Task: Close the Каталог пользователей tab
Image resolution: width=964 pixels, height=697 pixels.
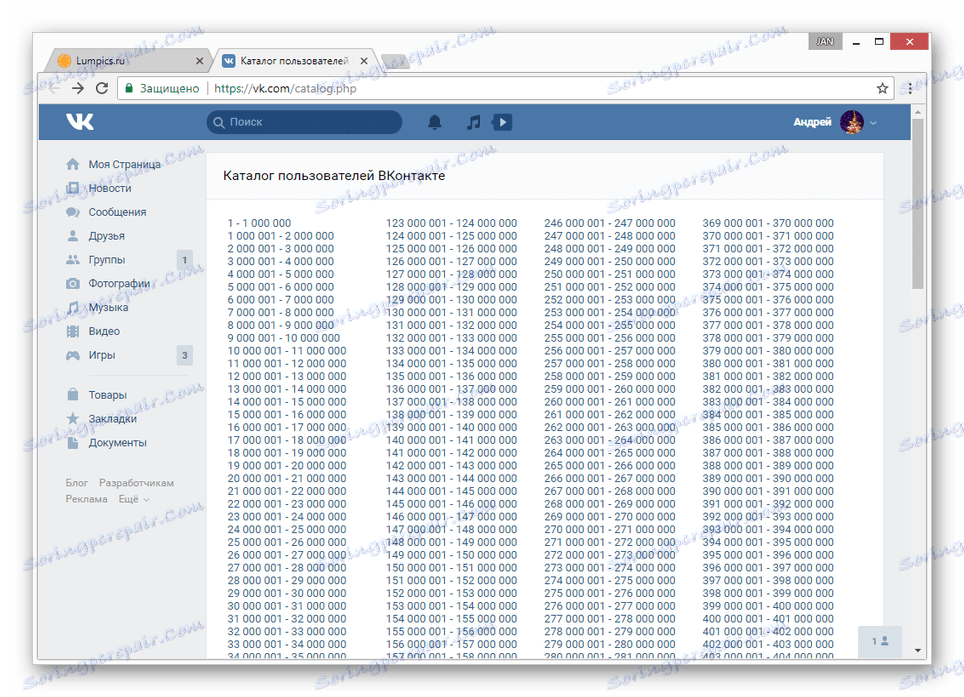Action: pos(364,61)
